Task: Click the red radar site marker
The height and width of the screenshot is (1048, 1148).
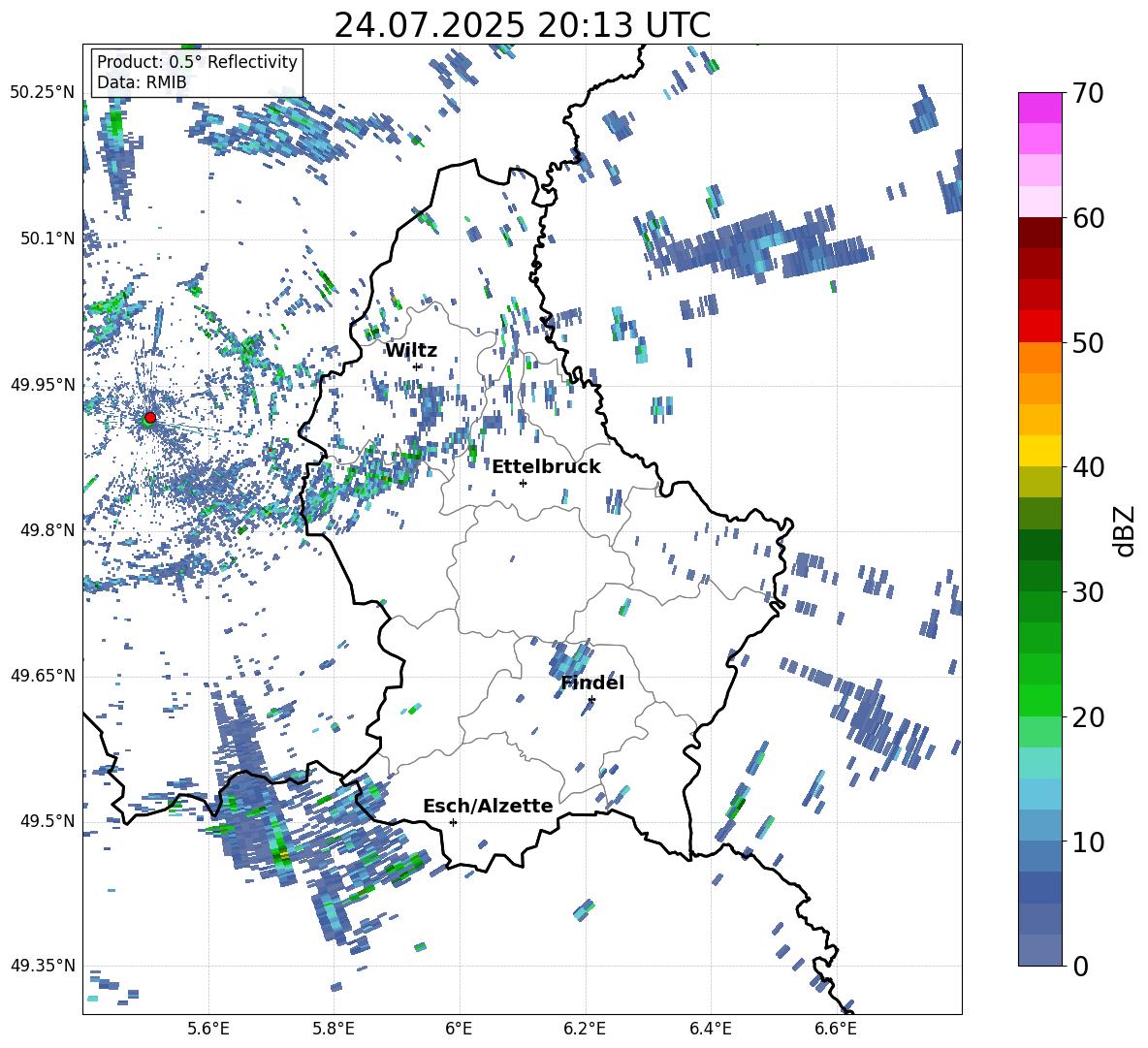Action: click(150, 417)
